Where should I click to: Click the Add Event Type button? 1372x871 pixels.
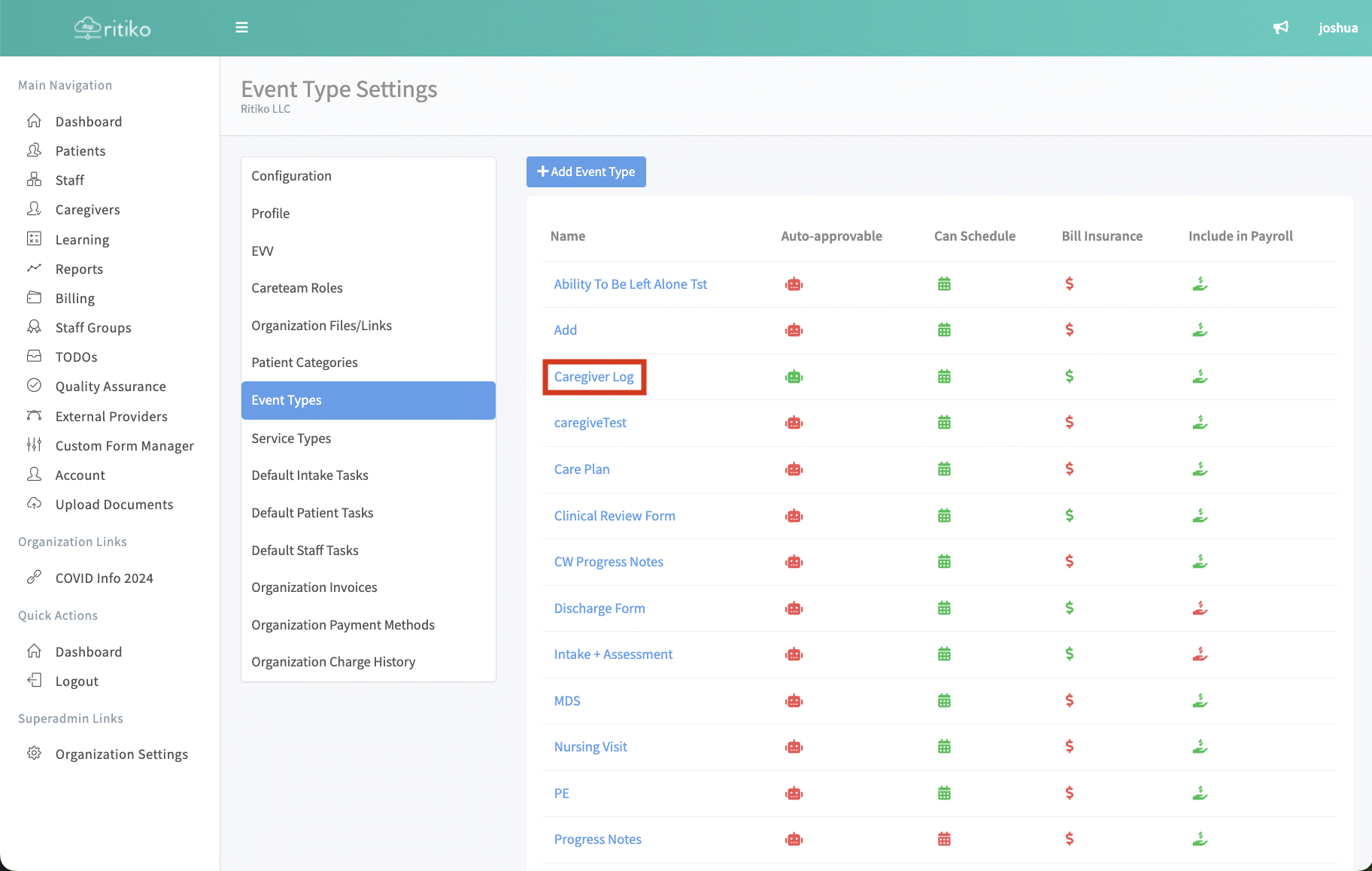tap(586, 172)
